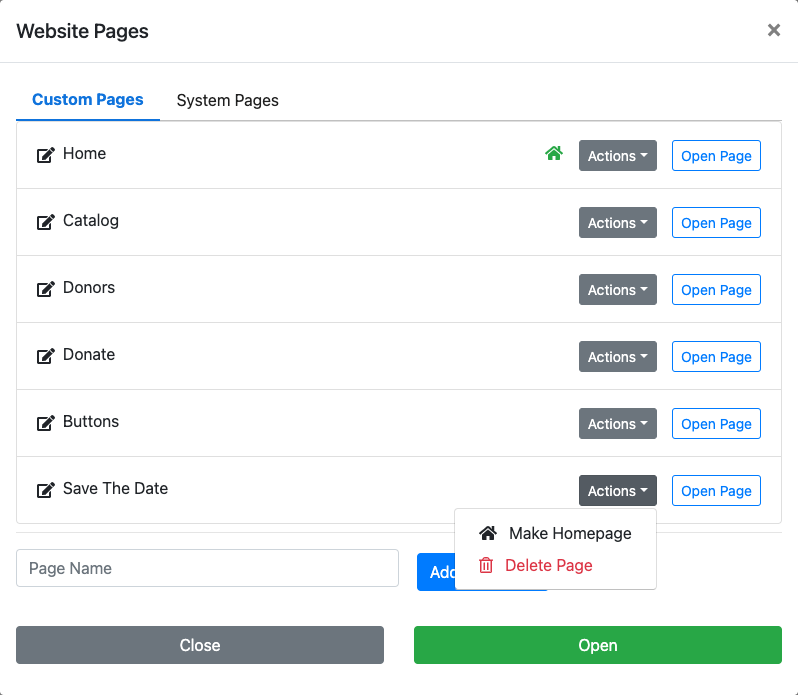The image size is (798, 695).
Task: Select Delete Page in the dropdown menu
Action: tap(548, 565)
